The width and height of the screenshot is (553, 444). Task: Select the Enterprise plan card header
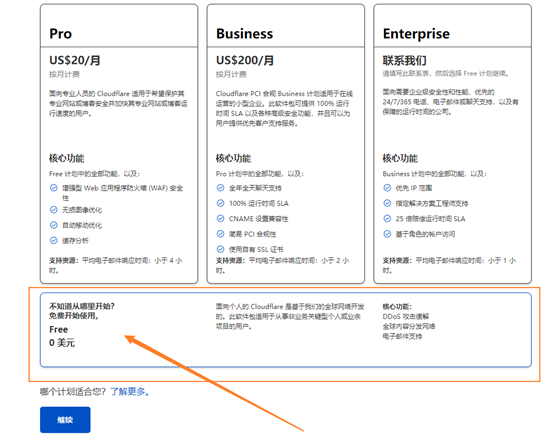[x=452, y=26]
